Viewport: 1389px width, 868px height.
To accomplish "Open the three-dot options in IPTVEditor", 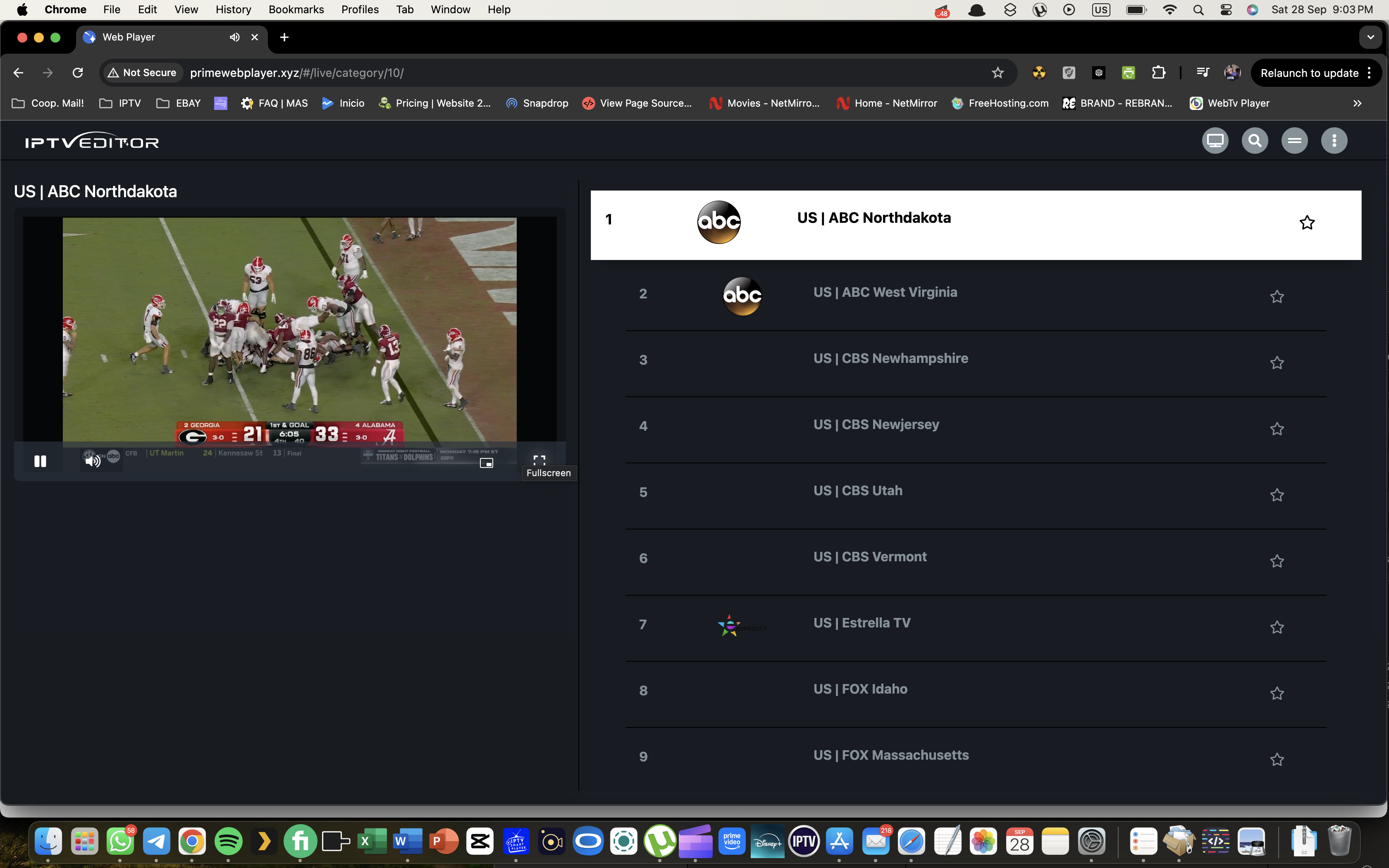I will pos(1334,140).
